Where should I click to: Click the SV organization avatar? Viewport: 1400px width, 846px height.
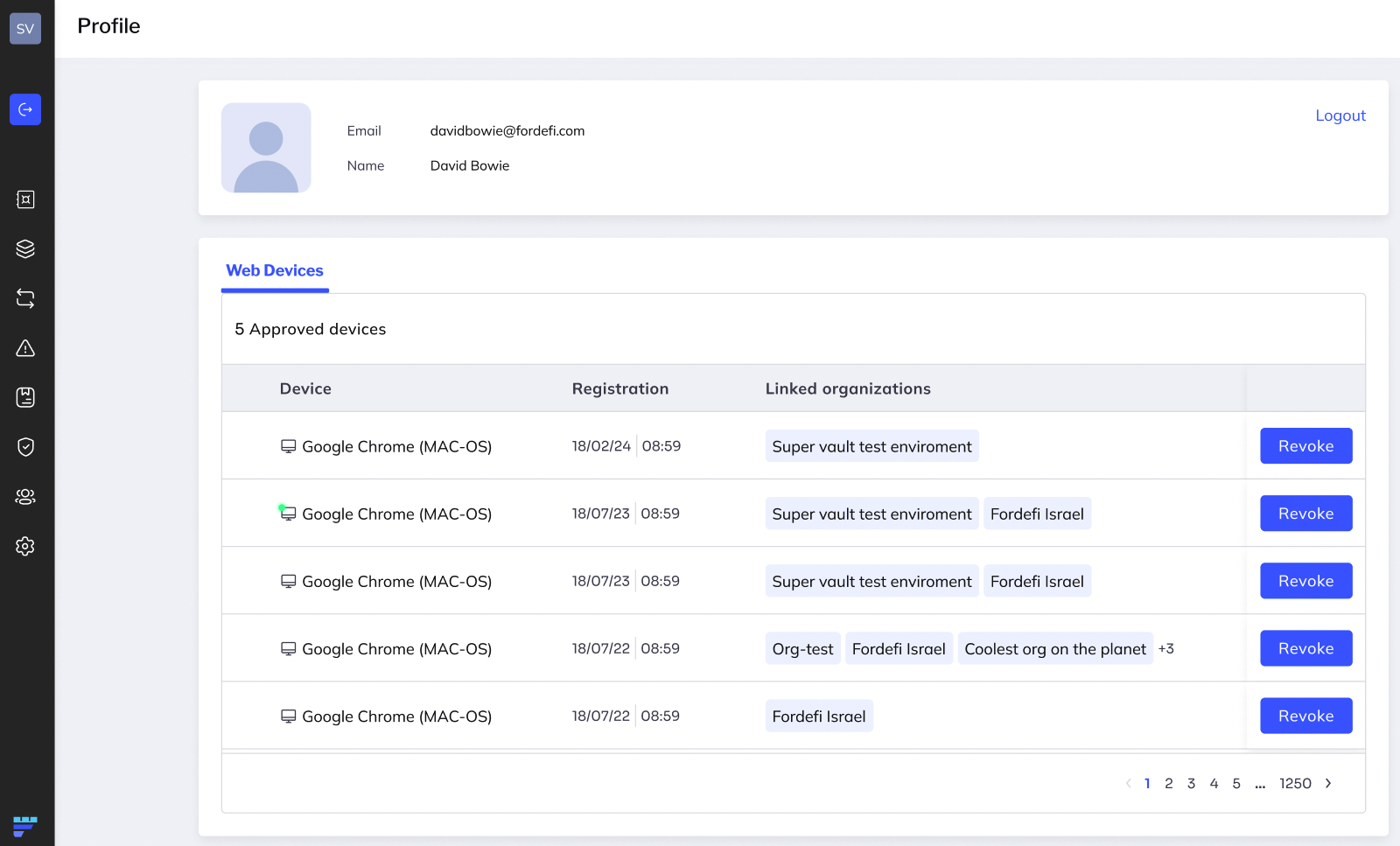point(25,28)
